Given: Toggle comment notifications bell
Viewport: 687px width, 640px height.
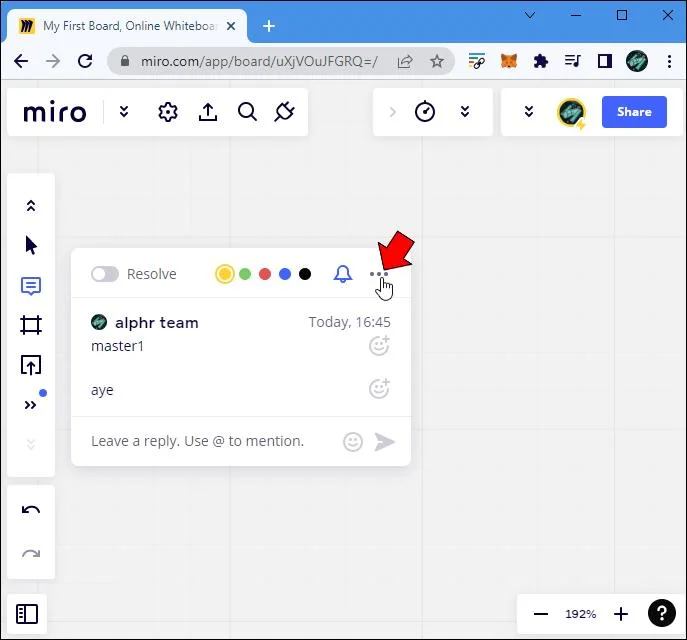Looking at the screenshot, I should point(343,274).
